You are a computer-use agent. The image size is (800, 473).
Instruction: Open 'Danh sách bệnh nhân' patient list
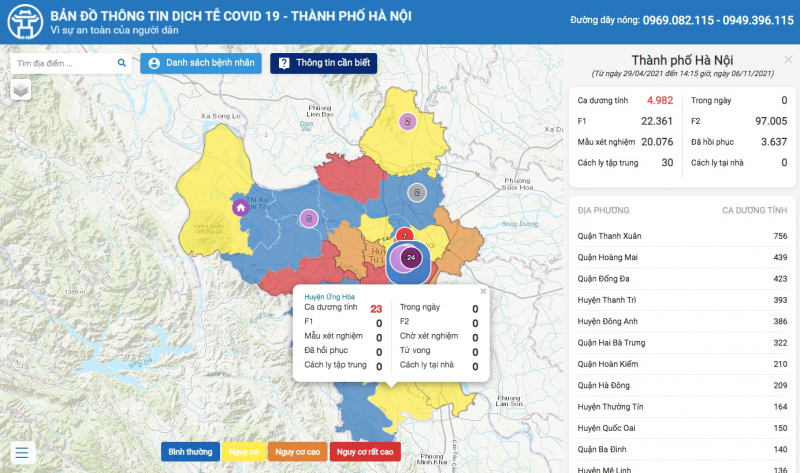[x=202, y=63]
